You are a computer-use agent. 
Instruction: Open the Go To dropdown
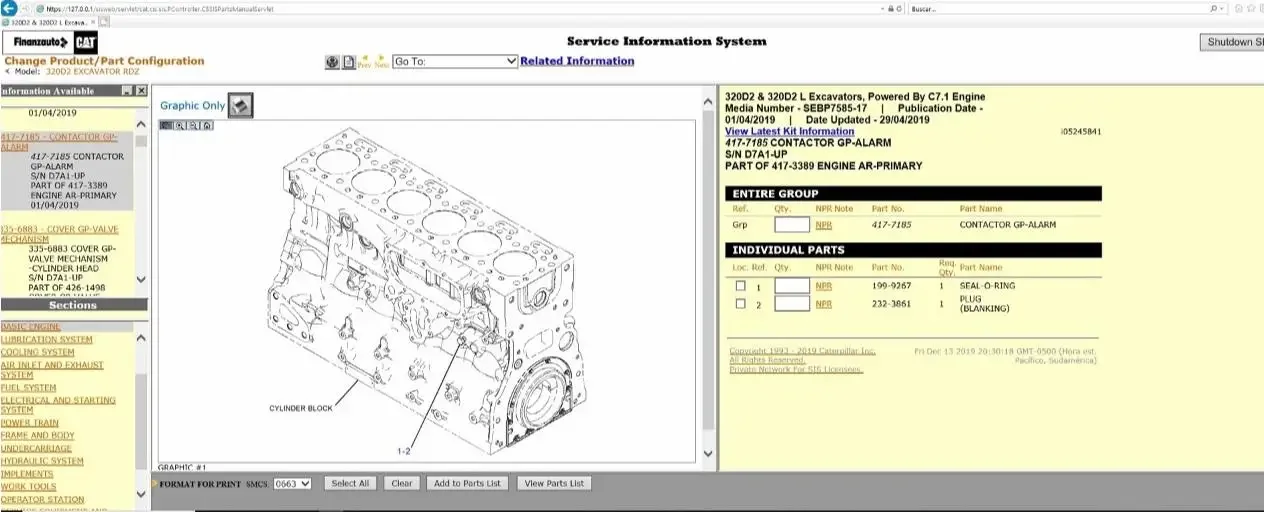[x=455, y=61]
